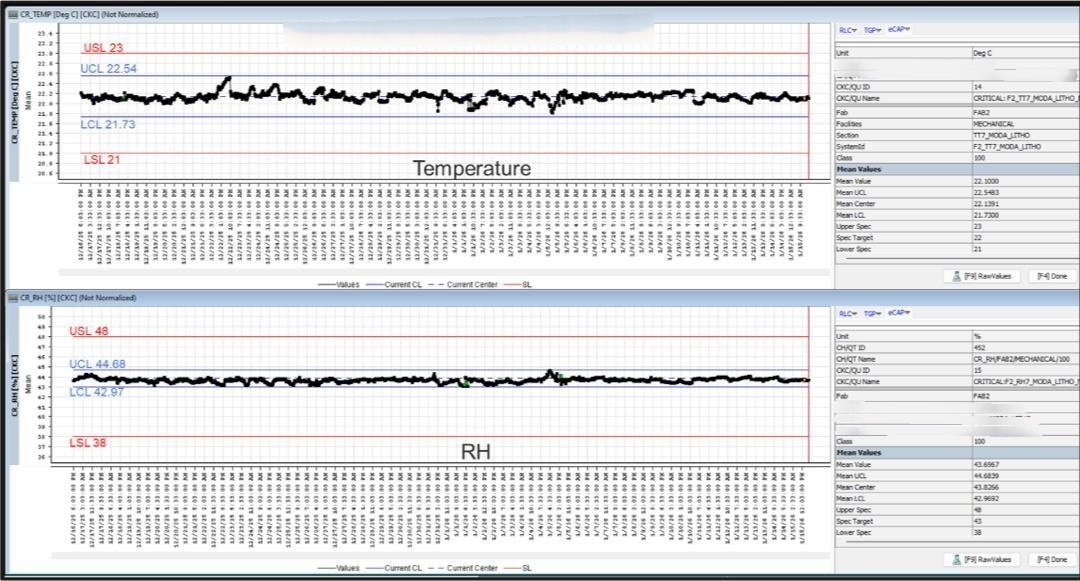Select the Mean Value cell '43.6967'

coord(1025,465)
